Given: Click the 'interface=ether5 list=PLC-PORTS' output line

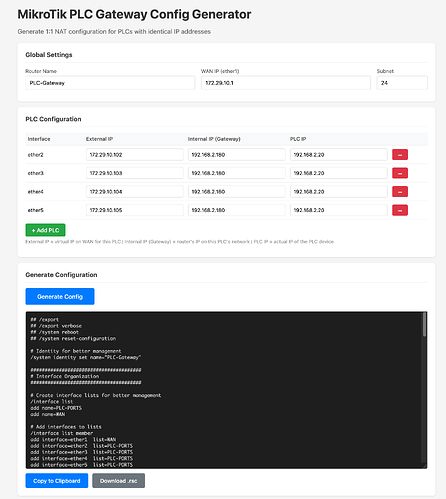Looking at the screenshot, I should [82, 465].
